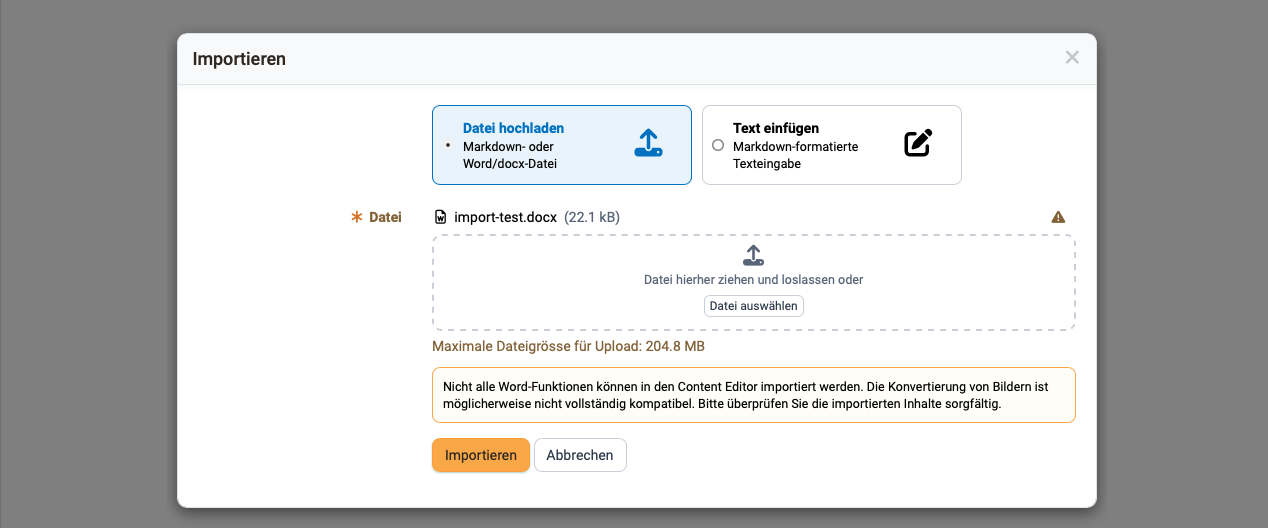Click the Maximale Dateigrösse für Upload text
This screenshot has height=528, width=1268.
(568, 347)
